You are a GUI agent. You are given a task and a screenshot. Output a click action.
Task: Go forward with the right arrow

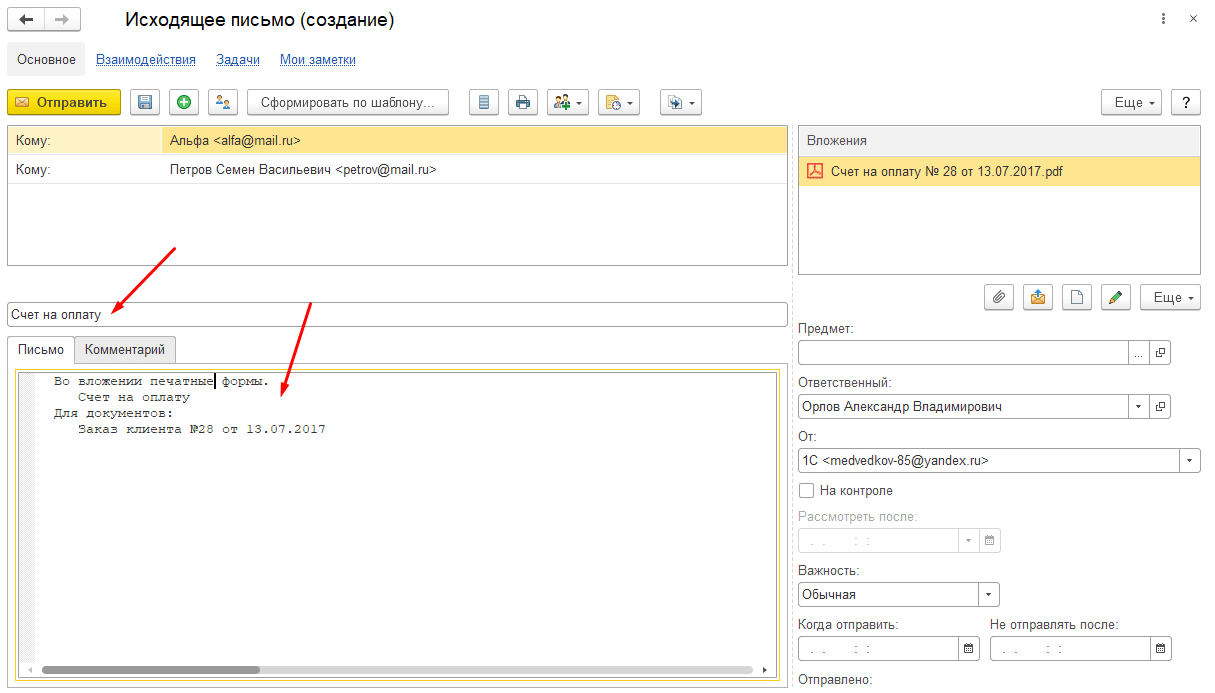point(62,20)
